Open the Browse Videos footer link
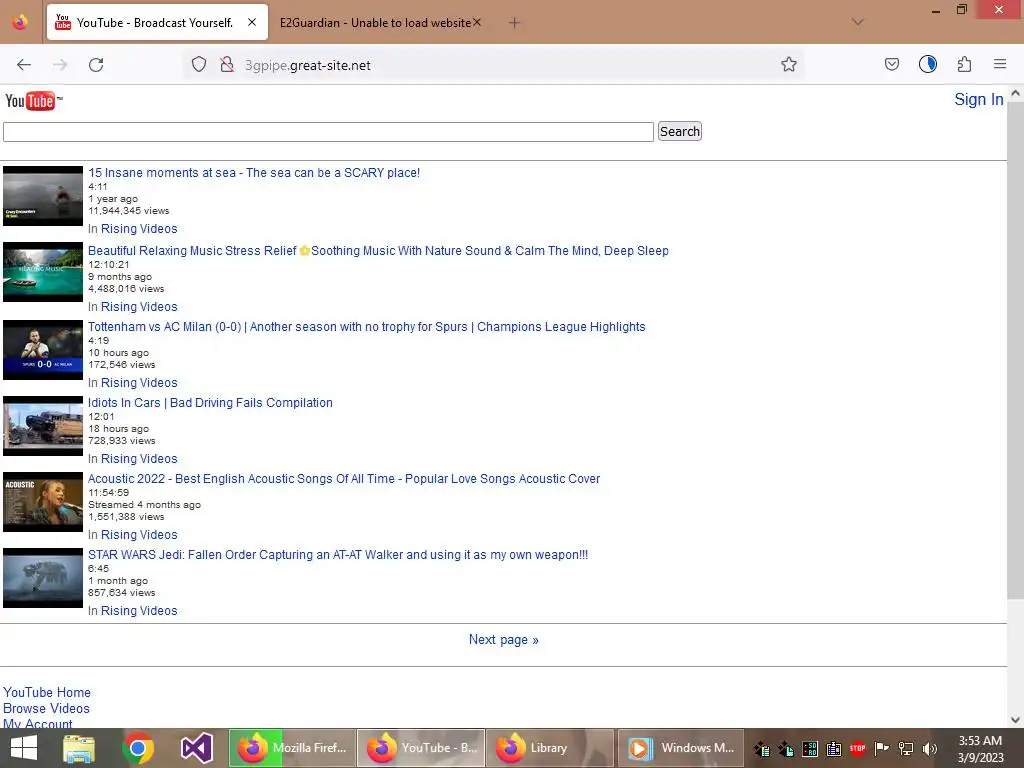Image resolution: width=1024 pixels, height=768 pixels. (46, 709)
